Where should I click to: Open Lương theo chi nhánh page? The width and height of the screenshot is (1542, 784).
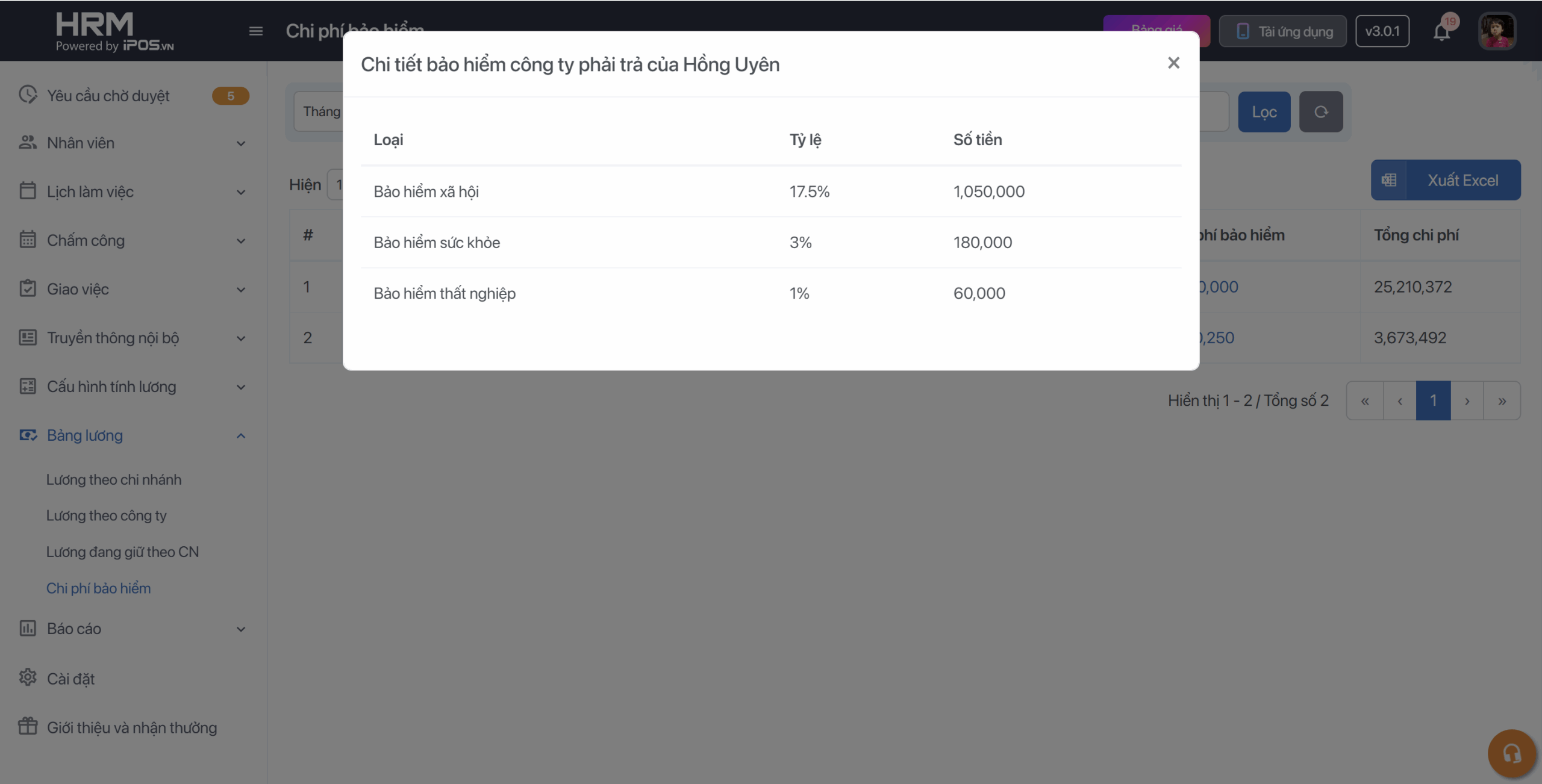(114, 480)
